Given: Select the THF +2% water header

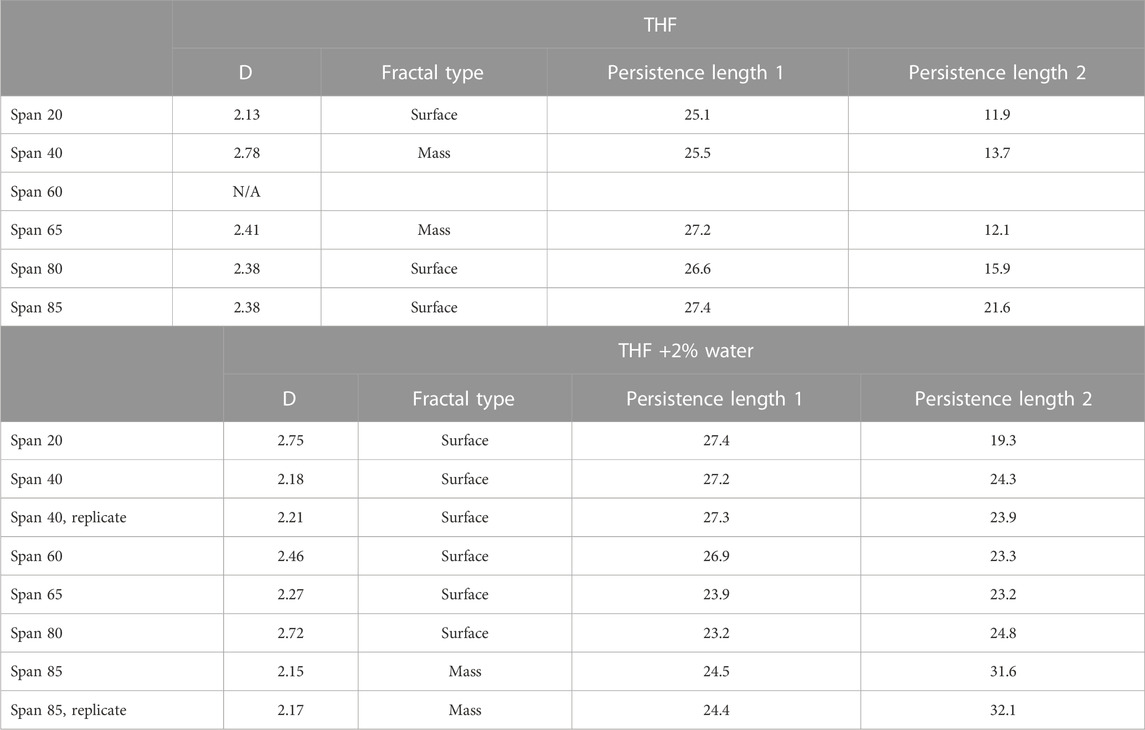Looking at the screenshot, I should tap(684, 350).
